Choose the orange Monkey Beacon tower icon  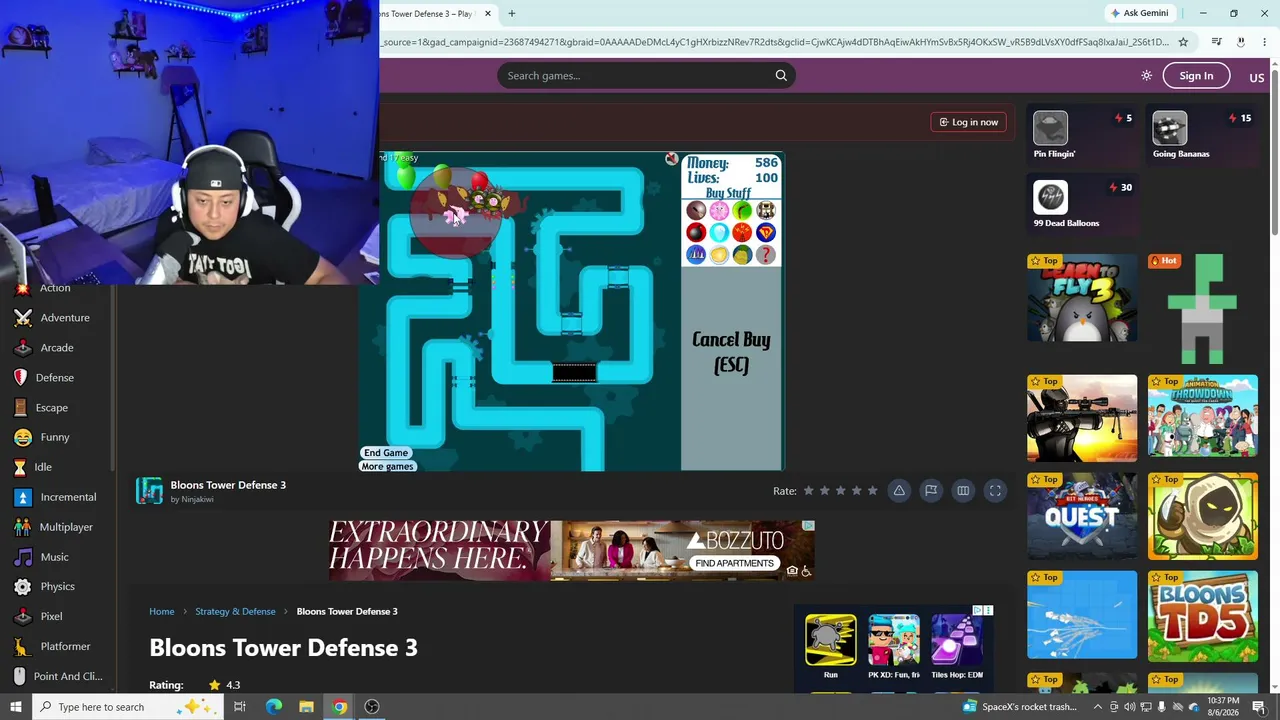742,232
